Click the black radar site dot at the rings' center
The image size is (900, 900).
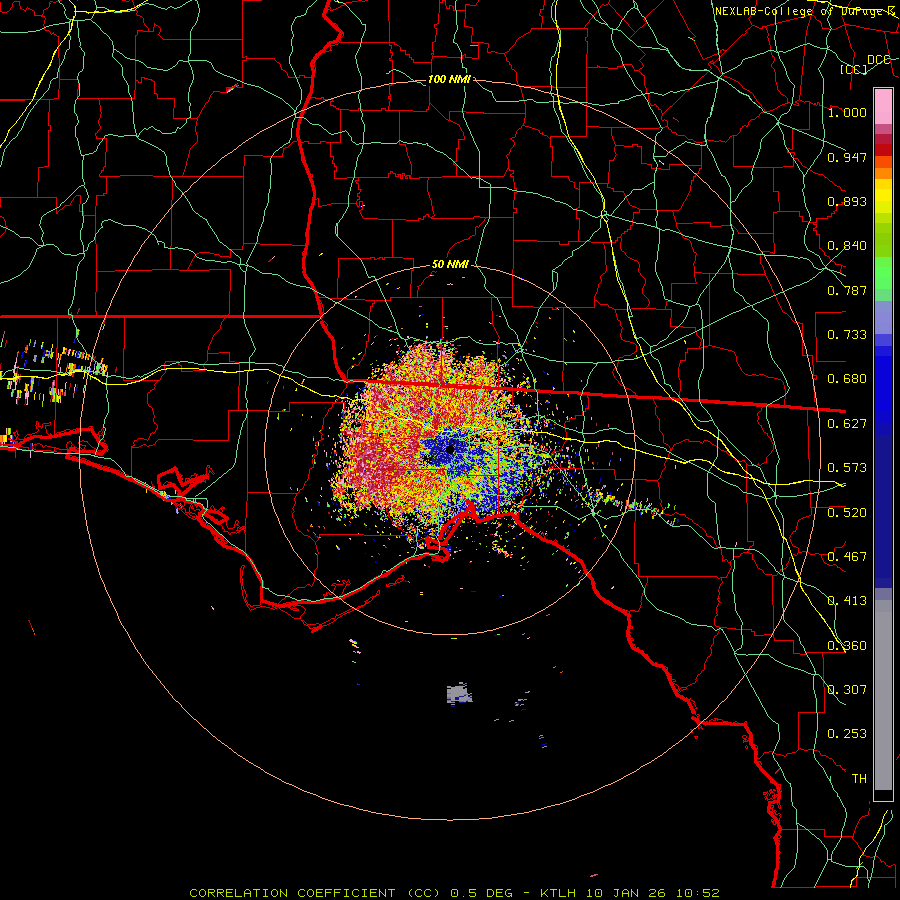pos(451,449)
